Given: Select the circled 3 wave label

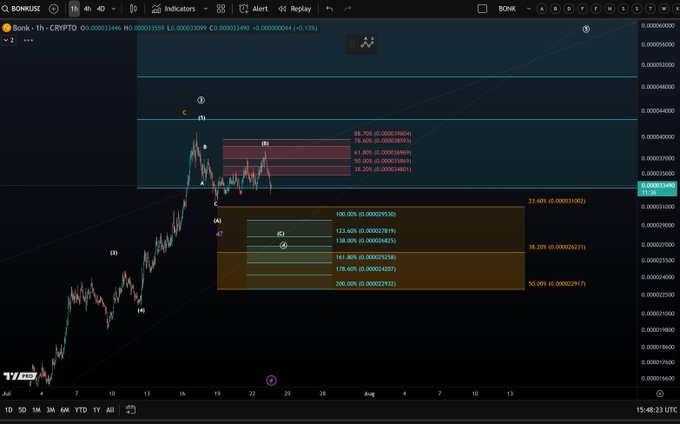Looking at the screenshot, I should (201, 100).
